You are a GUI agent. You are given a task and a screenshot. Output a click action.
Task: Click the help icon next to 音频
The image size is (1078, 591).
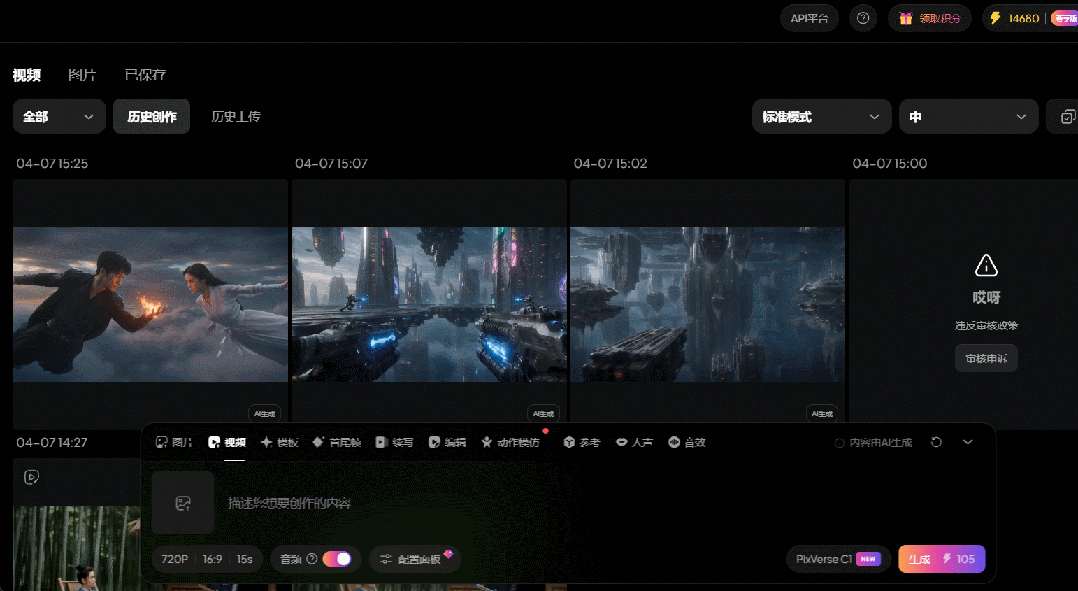(x=311, y=559)
